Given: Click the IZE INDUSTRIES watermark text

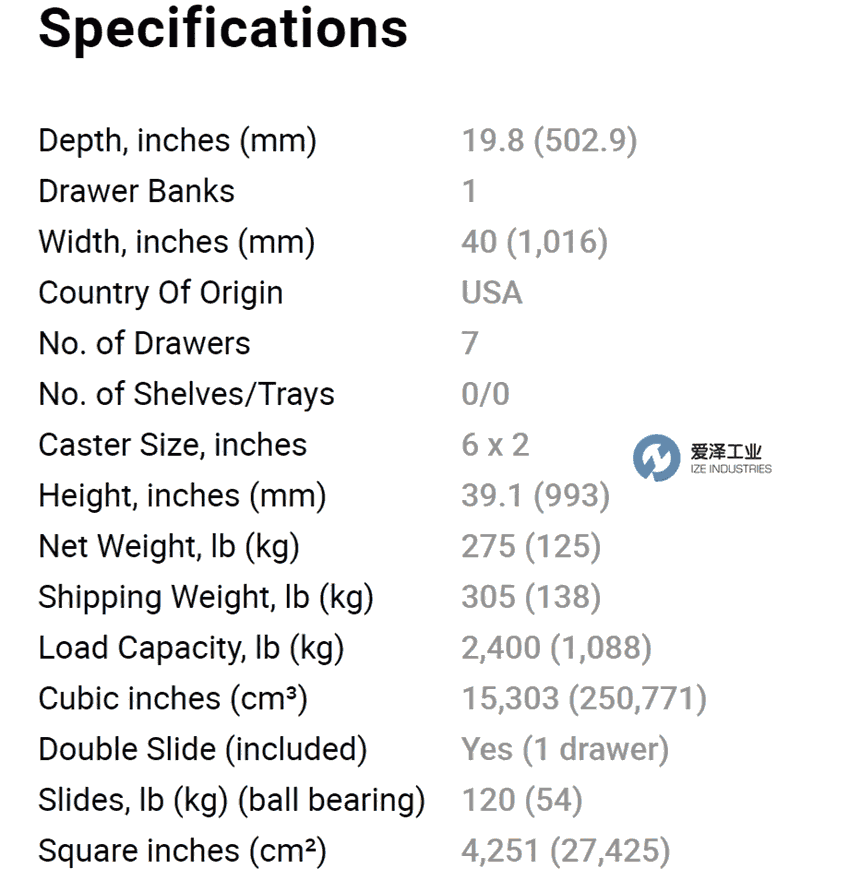Looking at the screenshot, I should coord(731,469).
